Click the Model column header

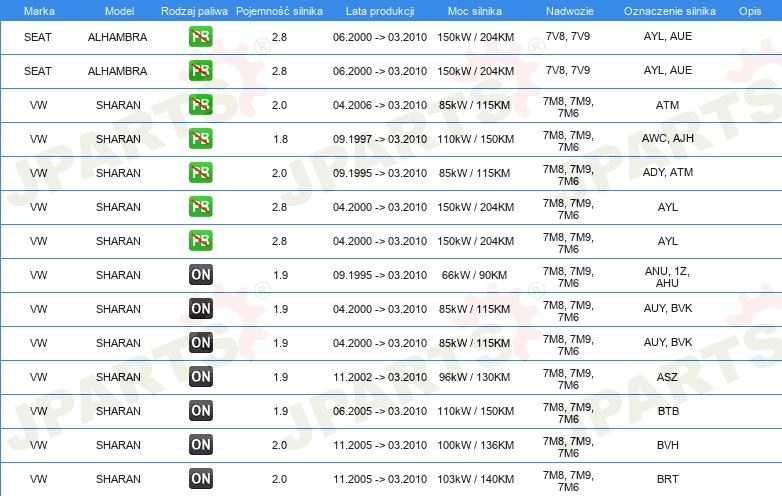click(119, 11)
